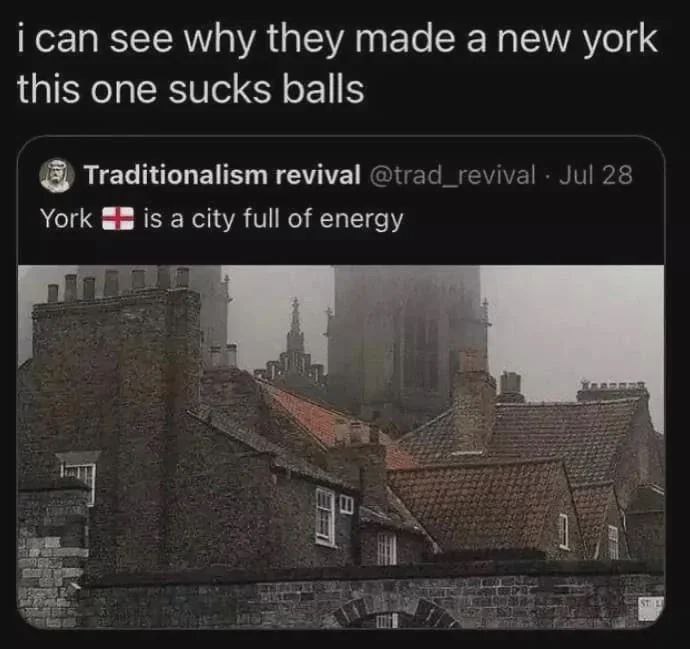Screen dimensions: 690x649
Task: Click the England flag emoji
Action: (118, 219)
